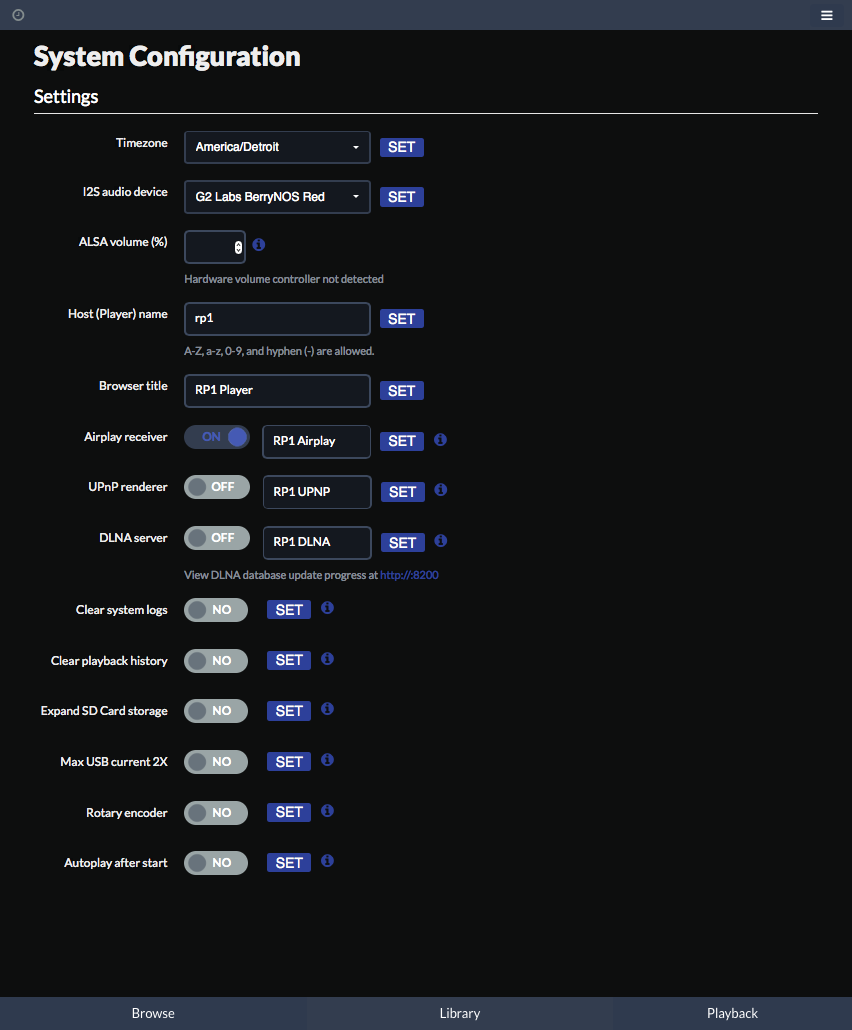
Task: Open the I2S audio device dropdown
Action: (x=277, y=197)
